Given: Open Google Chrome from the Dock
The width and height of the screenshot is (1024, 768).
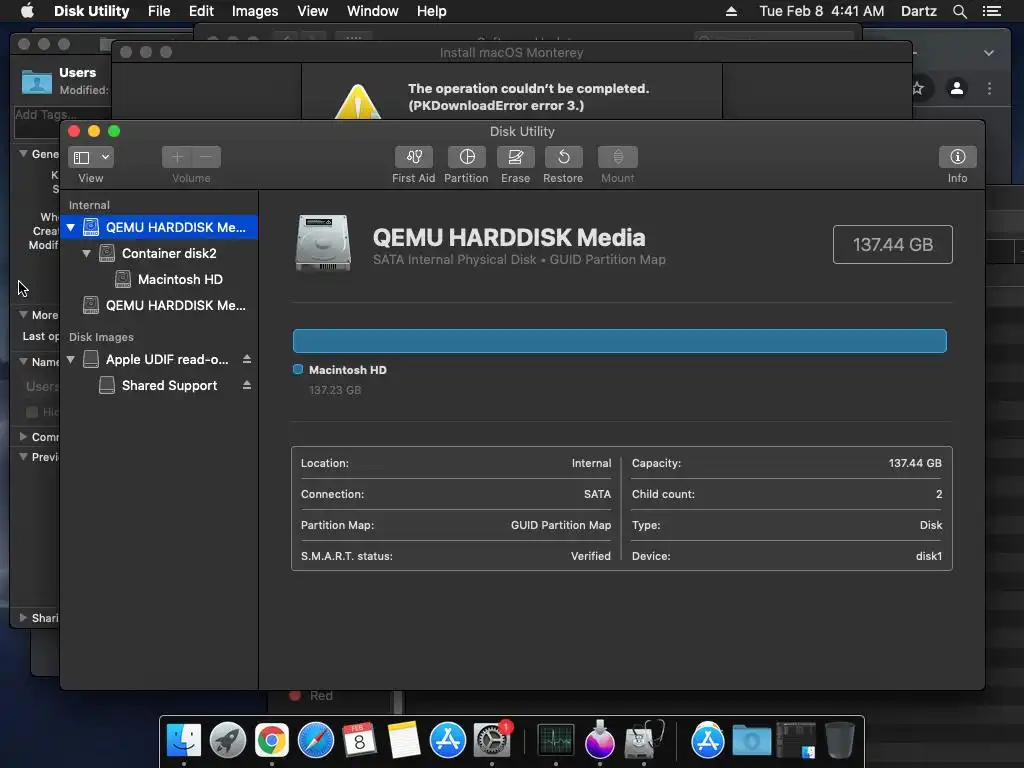Looking at the screenshot, I should [272, 741].
